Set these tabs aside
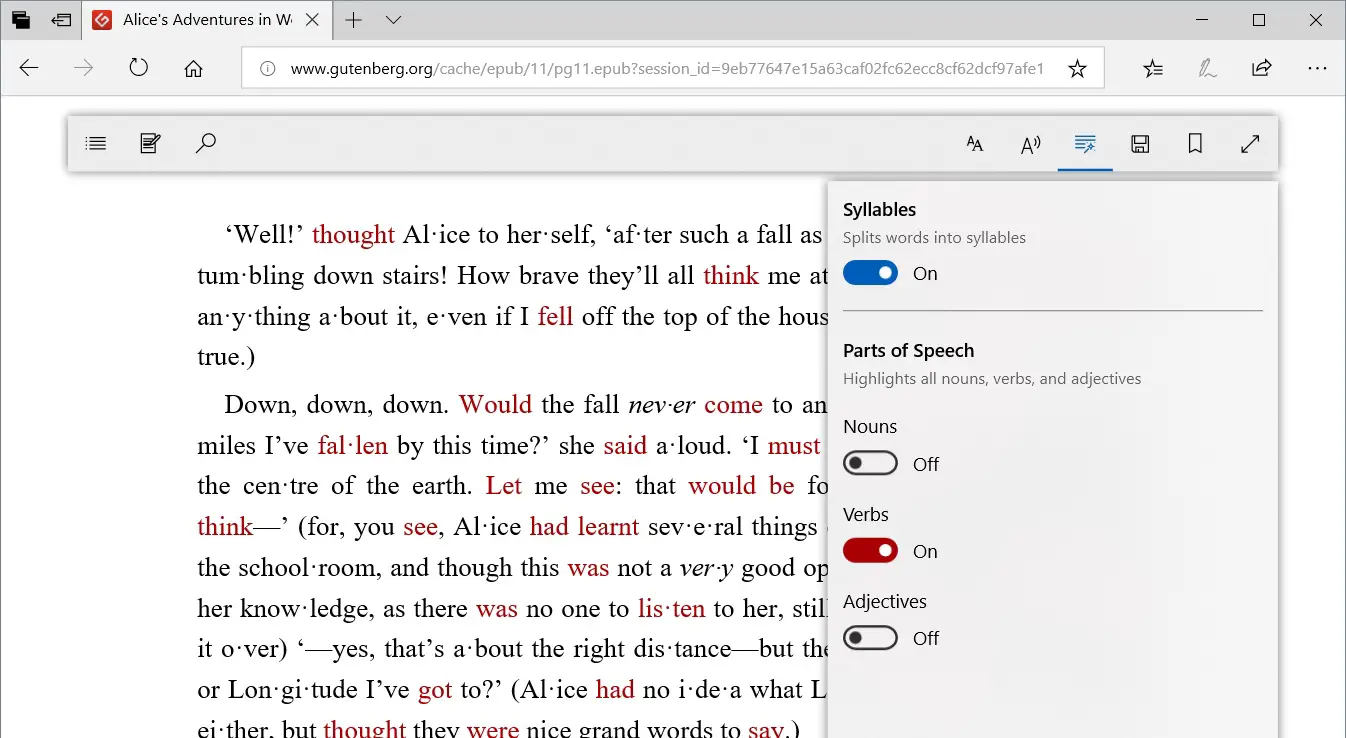This screenshot has height=738, width=1346. pos(61,20)
